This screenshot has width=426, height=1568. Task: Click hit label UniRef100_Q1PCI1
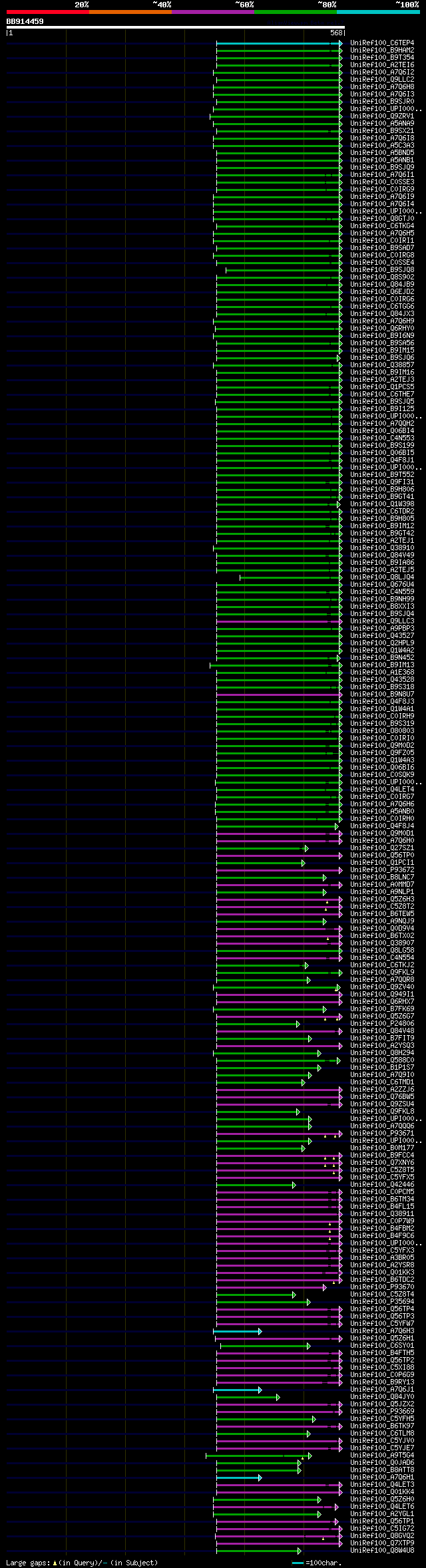point(382,863)
